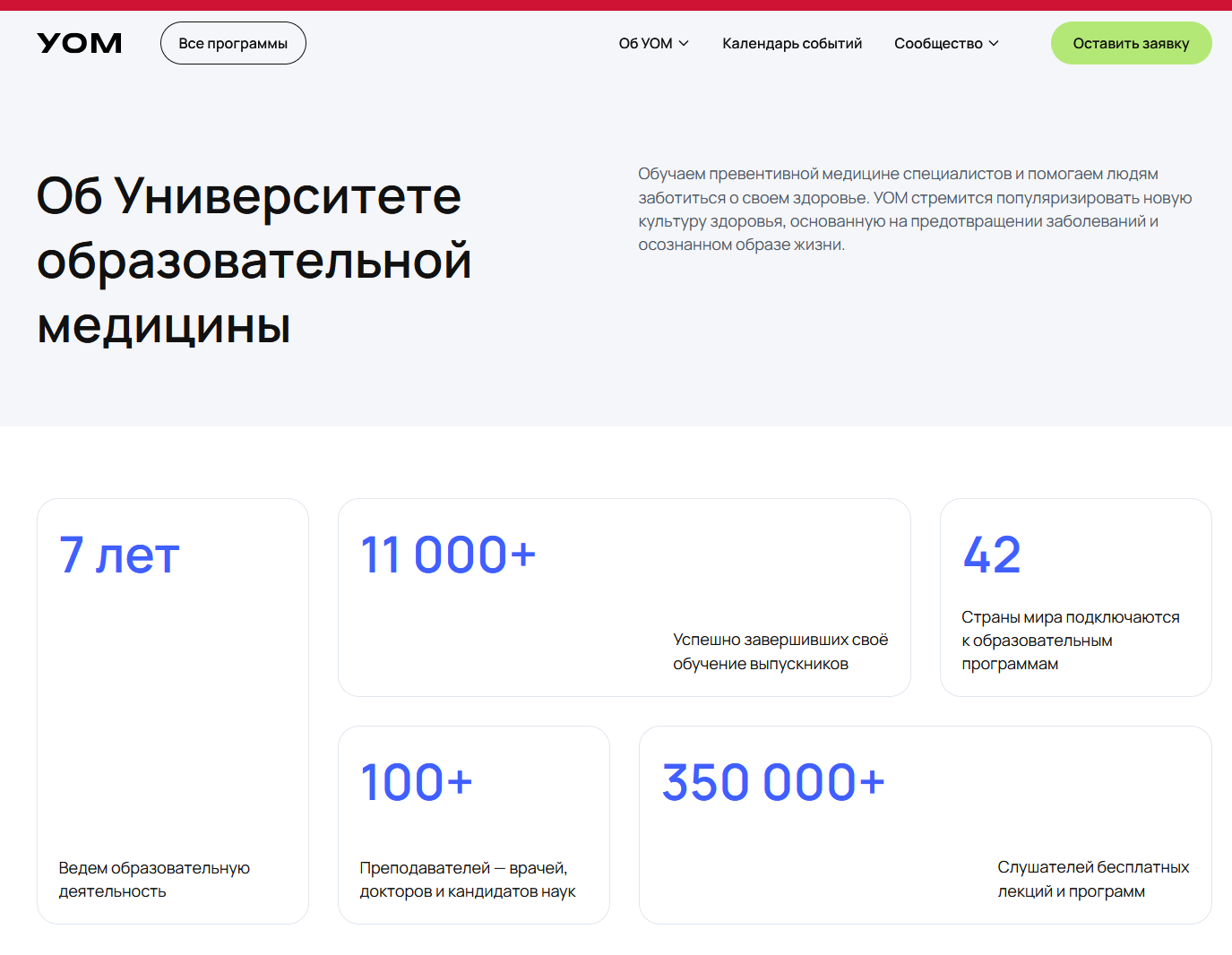The width and height of the screenshot is (1232, 955).
Task: Open the 'Все программы' button
Action: click(x=233, y=43)
